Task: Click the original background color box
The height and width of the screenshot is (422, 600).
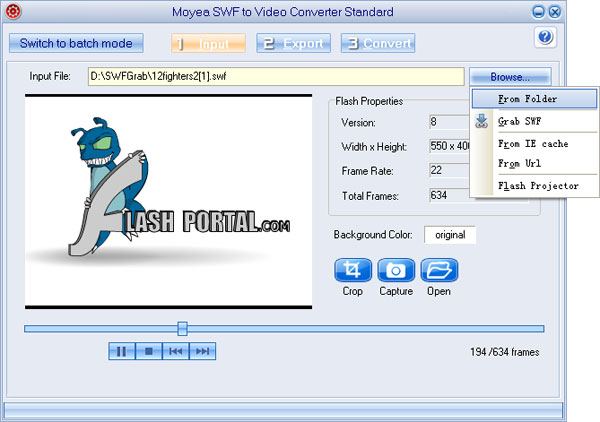Action: point(450,235)
